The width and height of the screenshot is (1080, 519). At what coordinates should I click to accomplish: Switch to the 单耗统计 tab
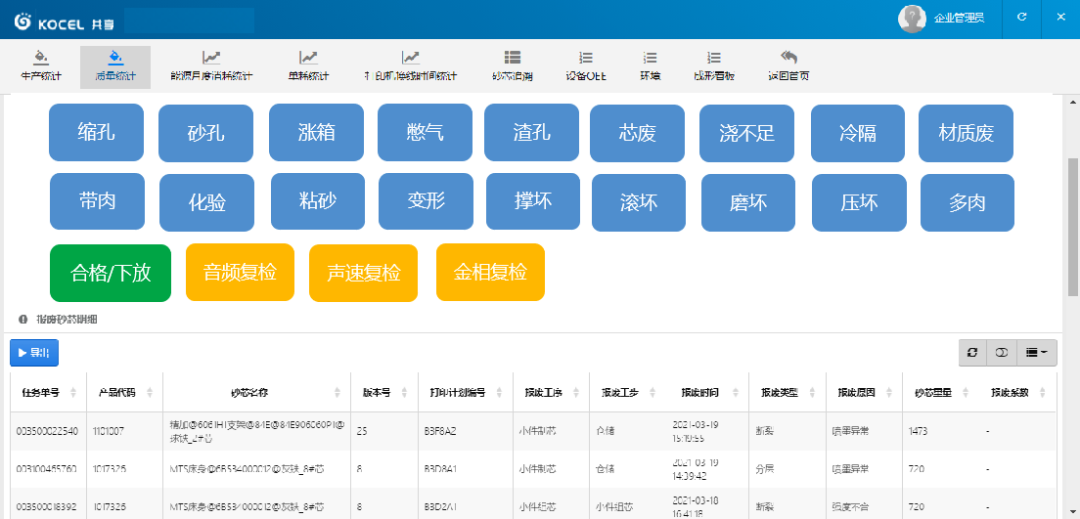308,67
